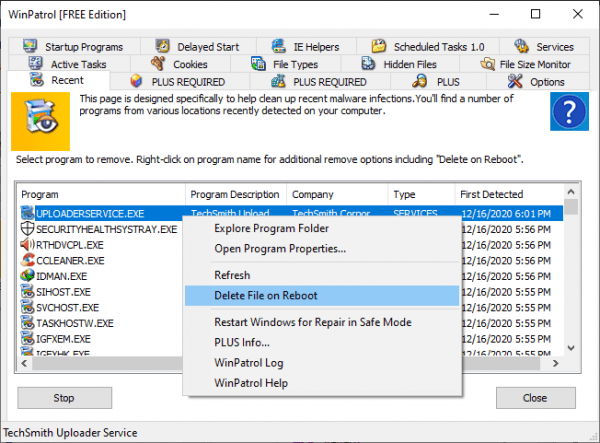Choose Refresh in the context menu
The height and width of the screenshot is (443, 600).
322,275
